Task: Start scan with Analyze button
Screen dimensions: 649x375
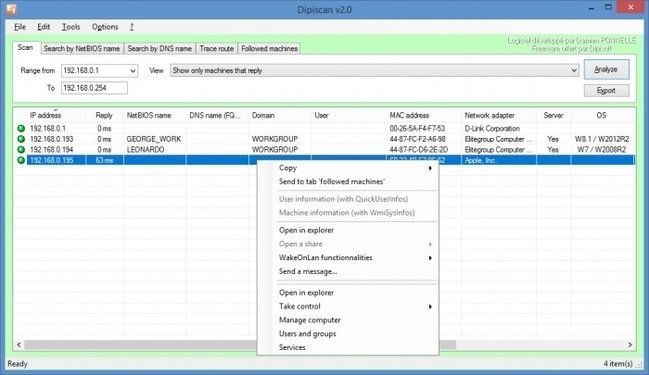Action: [606, 70]
